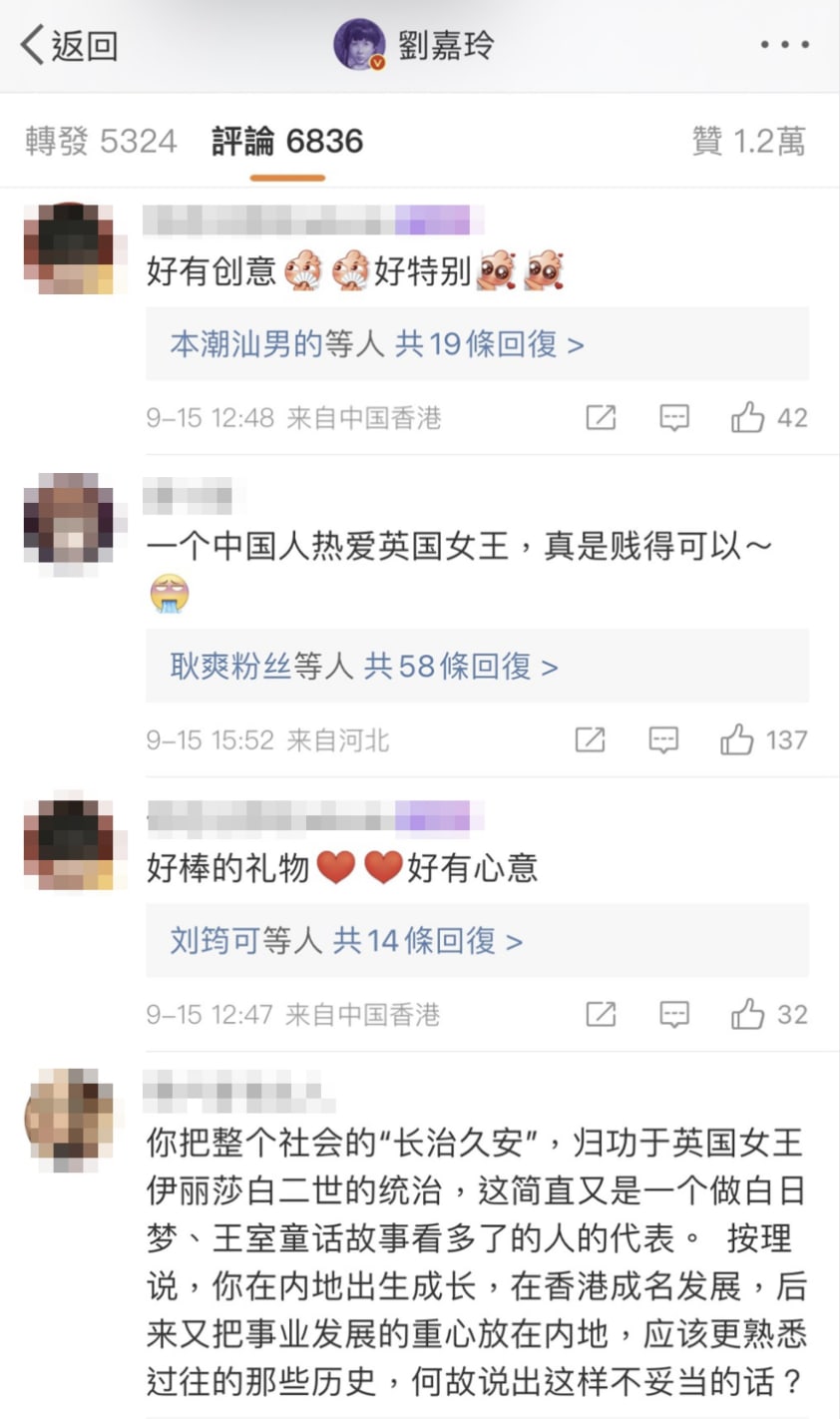
Task: Select the 評論 6836 tab
Action: click(287, 141)
